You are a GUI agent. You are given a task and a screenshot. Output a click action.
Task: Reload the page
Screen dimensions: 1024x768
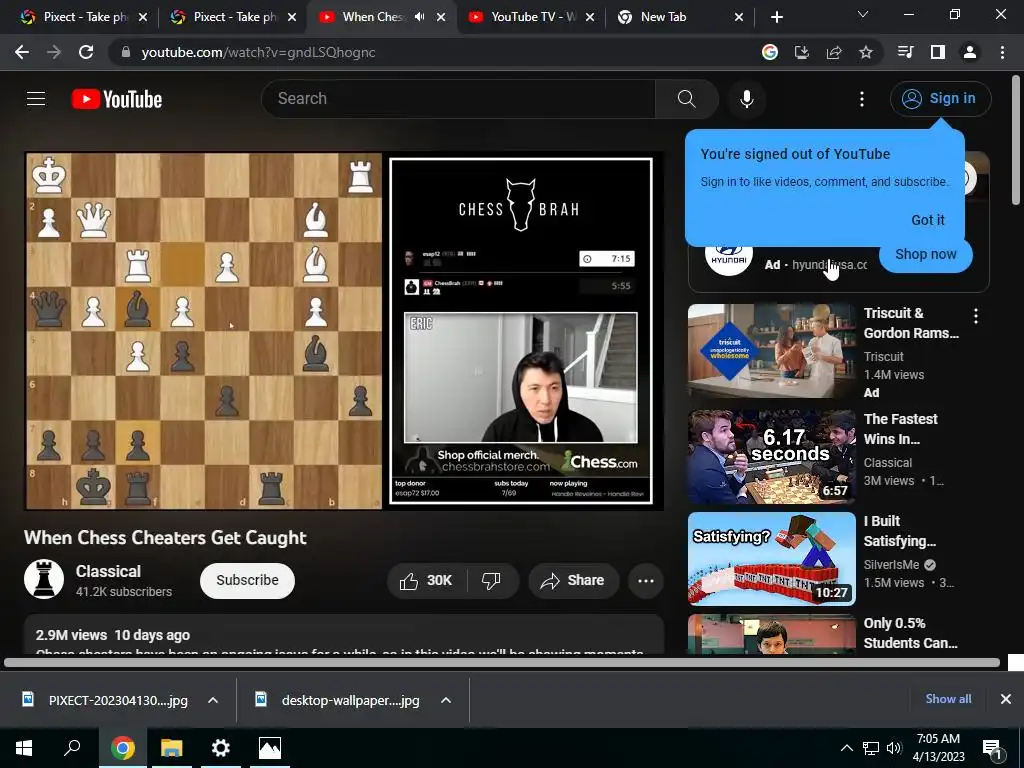(86, 52)
